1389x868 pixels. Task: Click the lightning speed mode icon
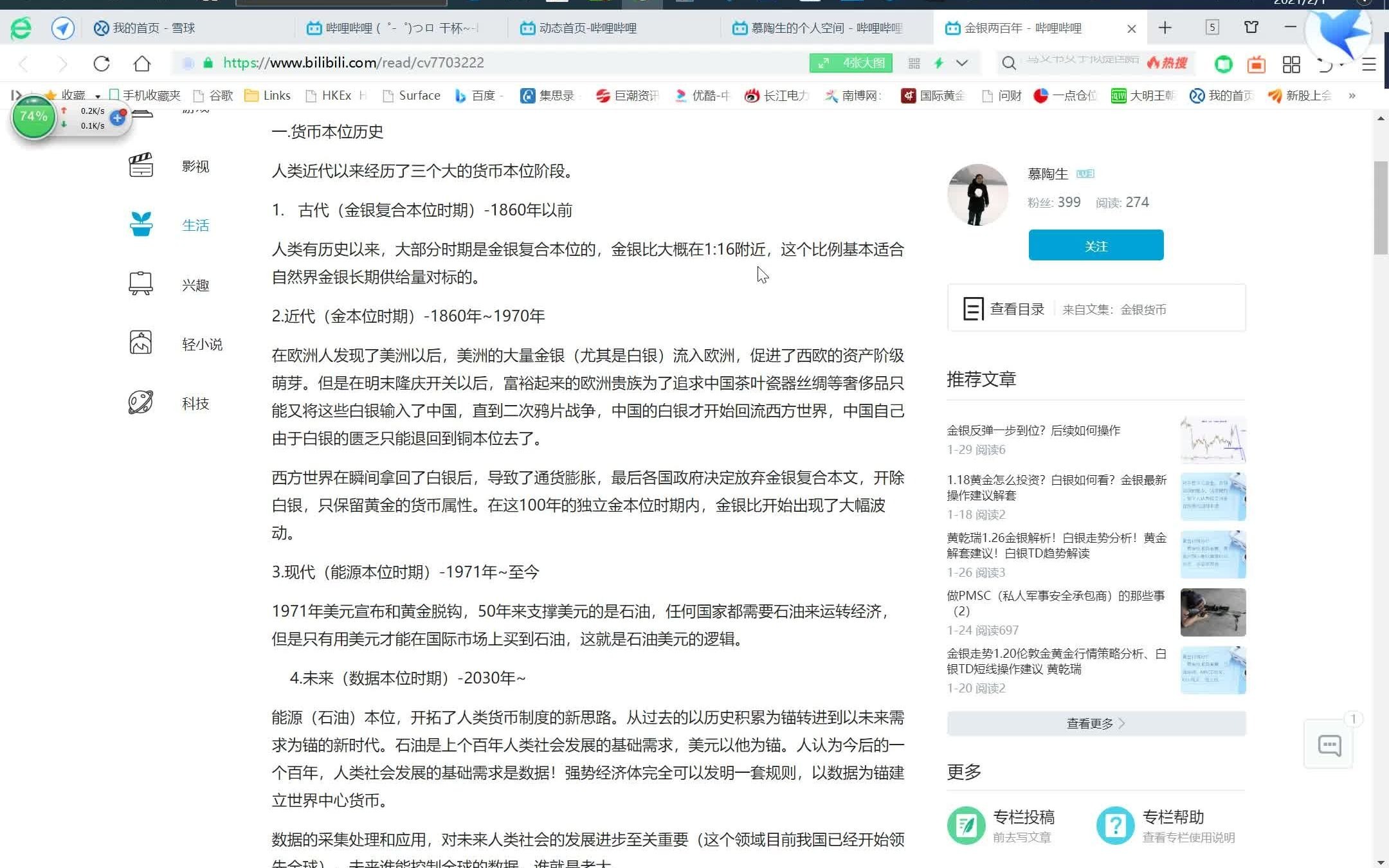pos(939,63)
